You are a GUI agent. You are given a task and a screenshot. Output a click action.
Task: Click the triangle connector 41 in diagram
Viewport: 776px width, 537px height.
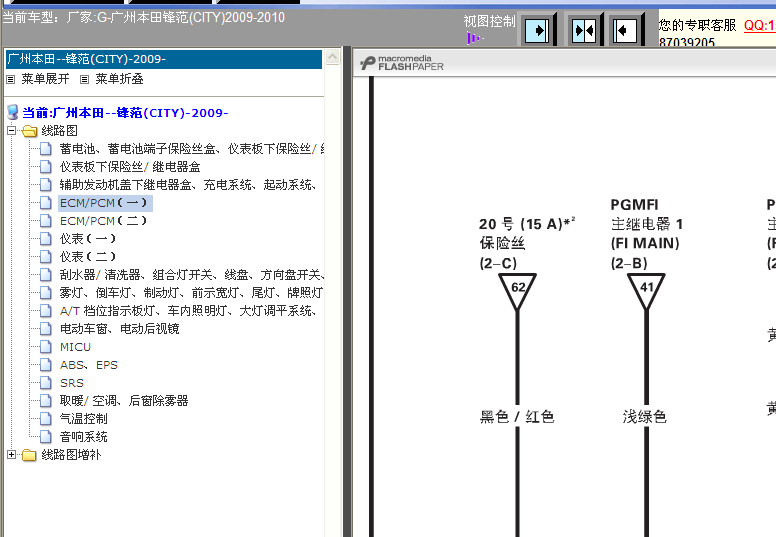(646, 291)
